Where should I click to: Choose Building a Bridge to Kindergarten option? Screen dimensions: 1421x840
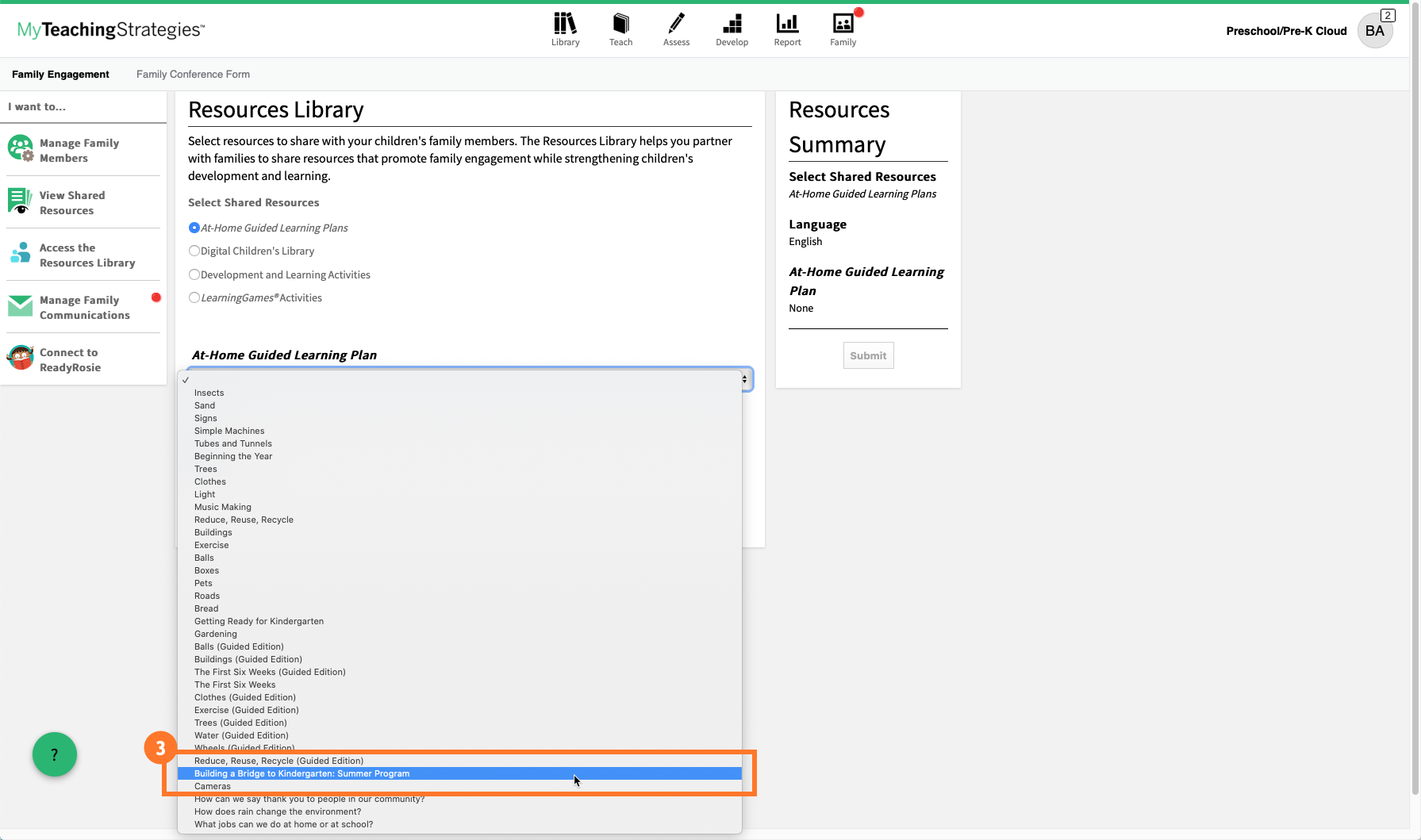tap(302, 773)
